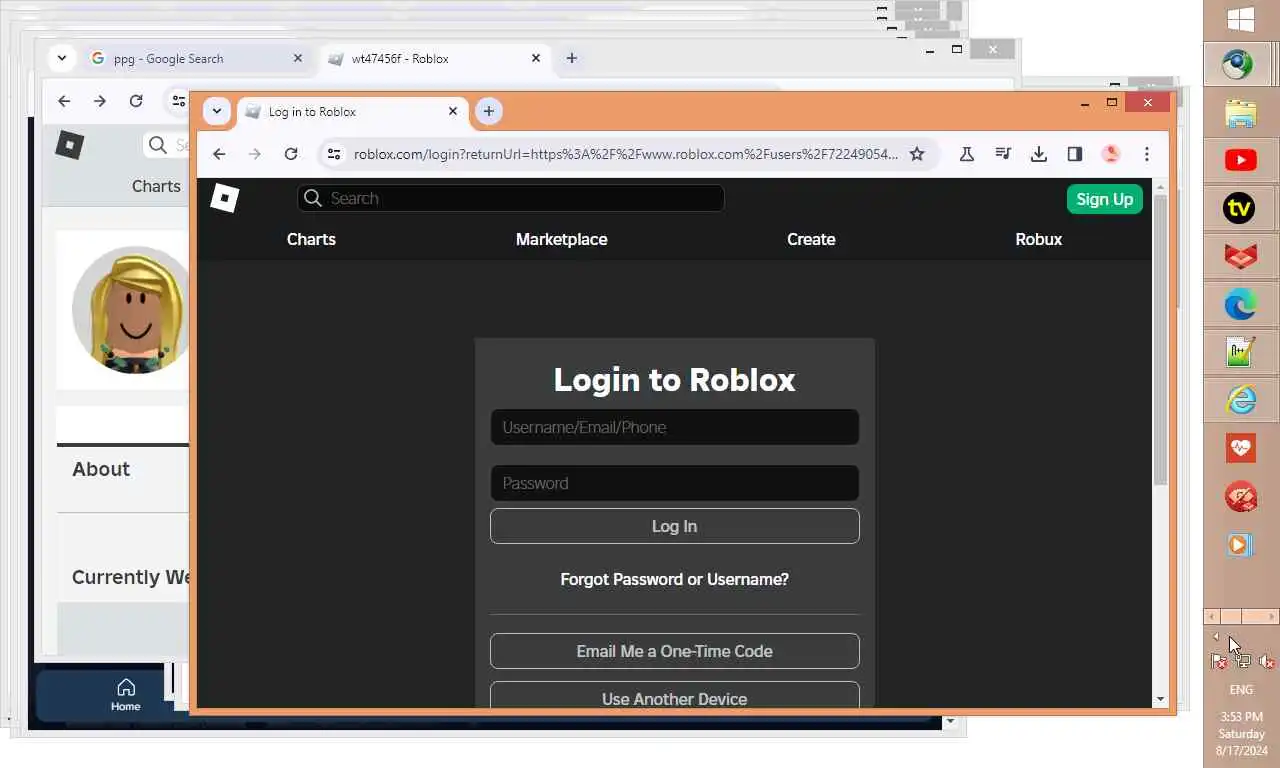Focus the Username/Email/Phone field
This screenshot has width=1280, height=768.
point(674,427)
